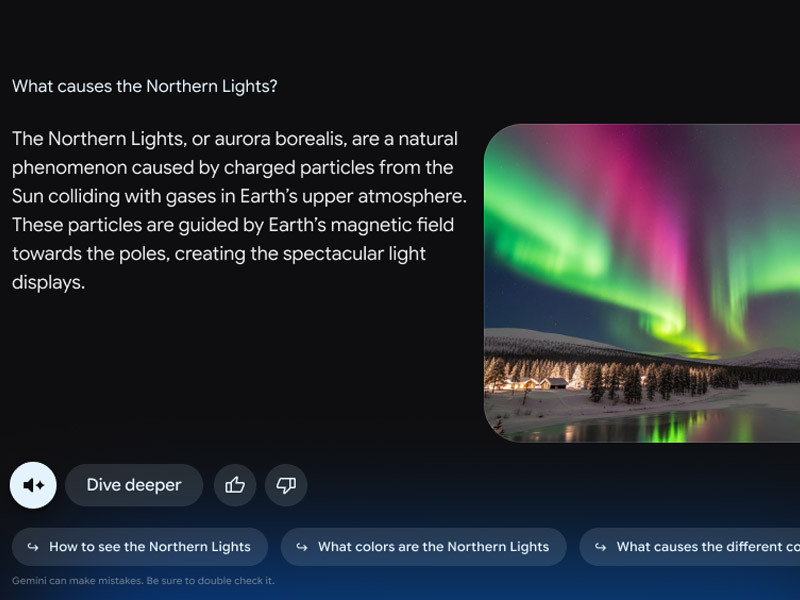Give the response a thumbs down
Viewport: 800px width, 600px height.
(x=286, y=485)
